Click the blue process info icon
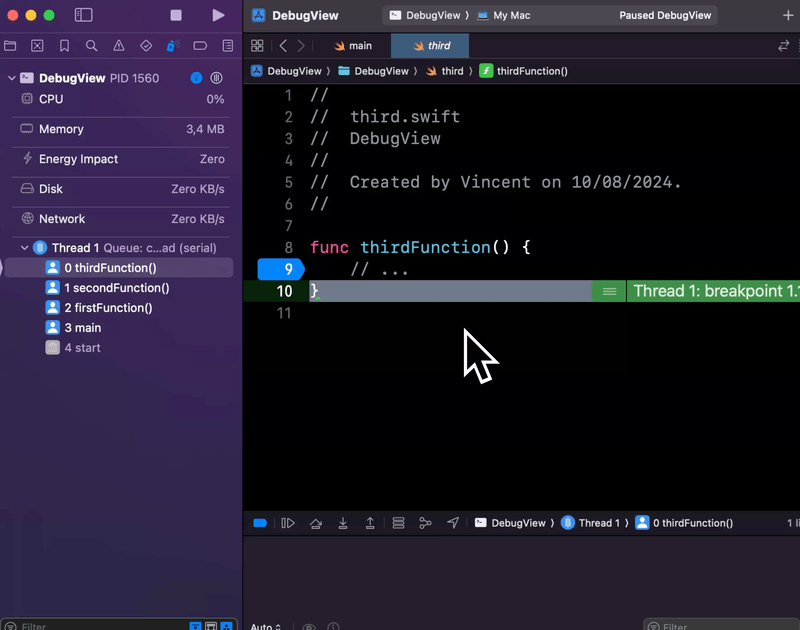800x630 pixels. [x=196, y=78]
